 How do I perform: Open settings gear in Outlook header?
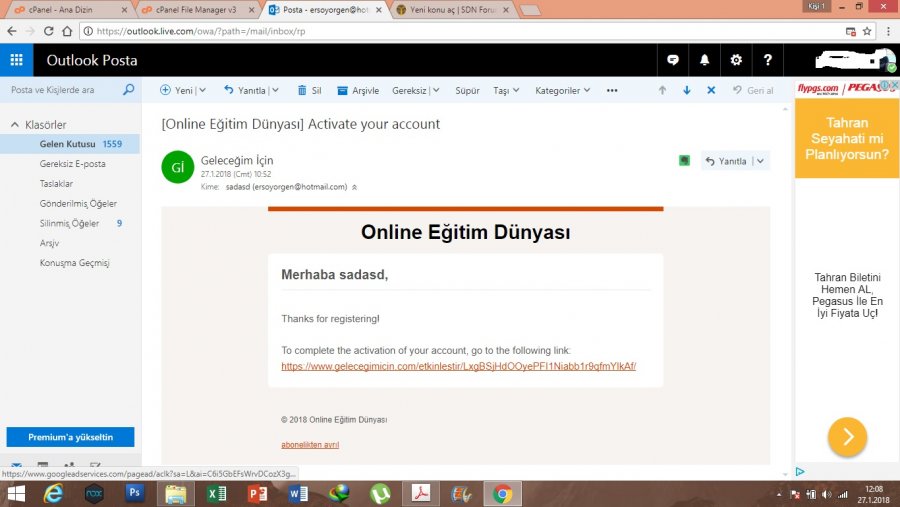tap(736, 60)
